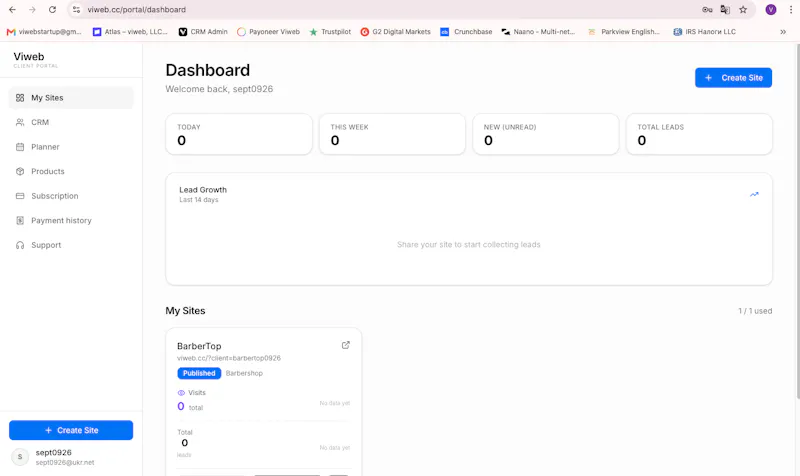Open Products page
Image resolution: width=800 pixels, height=476 pixels.
[71, 171]
